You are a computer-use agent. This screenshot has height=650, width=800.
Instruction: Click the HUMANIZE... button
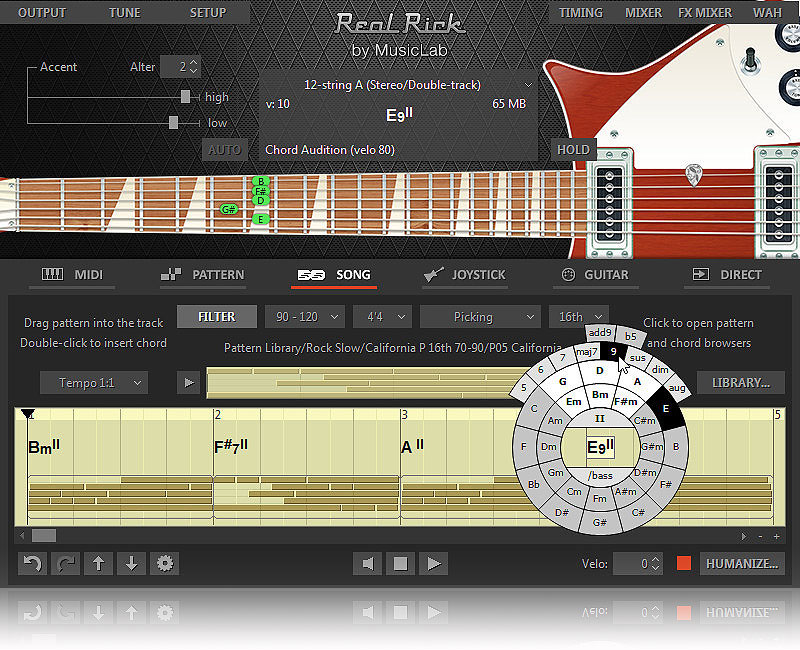point(741,563)
